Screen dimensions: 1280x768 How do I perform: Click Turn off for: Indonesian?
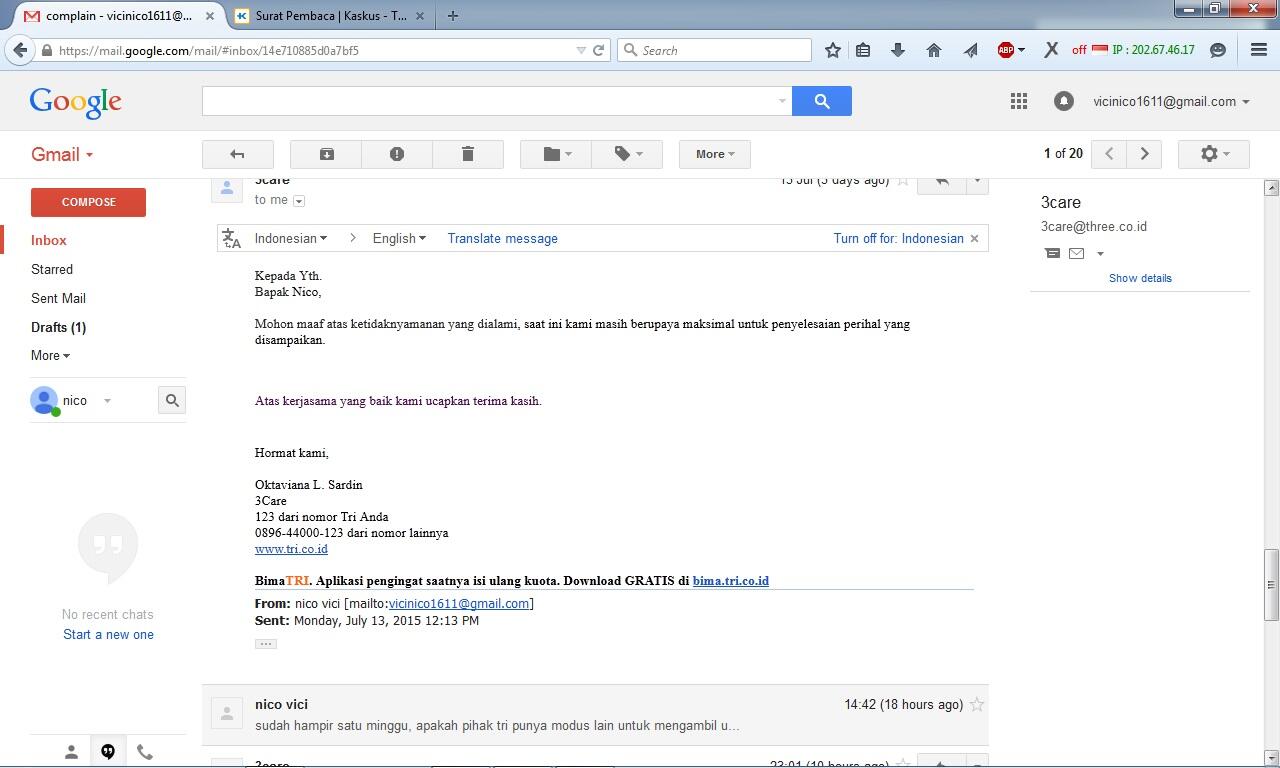click(x=898, y=238)
